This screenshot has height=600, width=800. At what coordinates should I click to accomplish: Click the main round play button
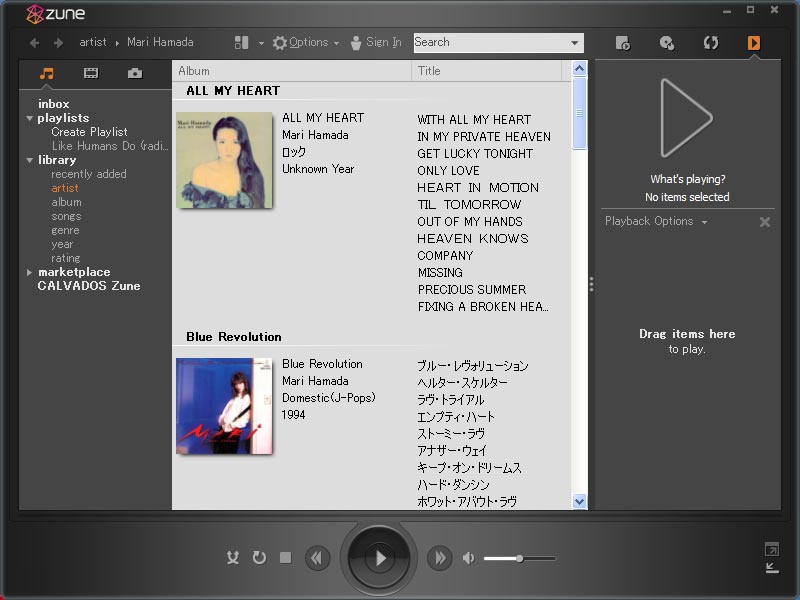click(379, 558)
